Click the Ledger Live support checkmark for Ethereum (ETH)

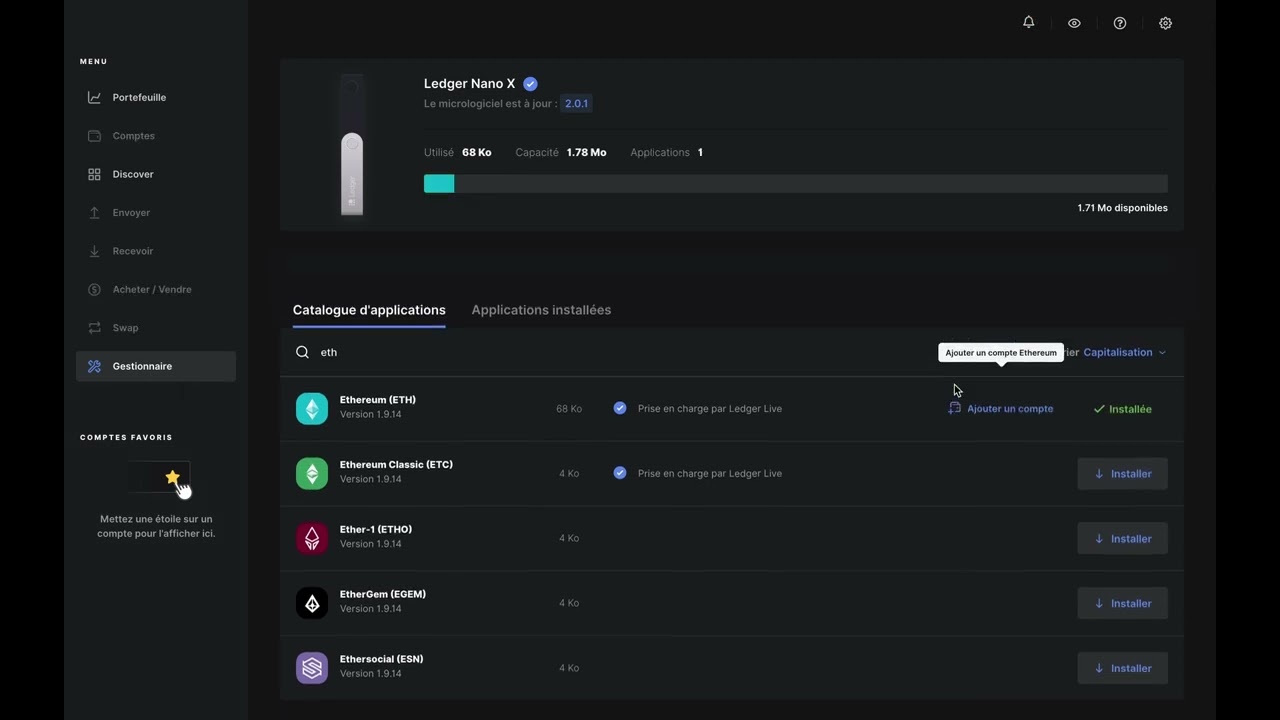[620, 408]
